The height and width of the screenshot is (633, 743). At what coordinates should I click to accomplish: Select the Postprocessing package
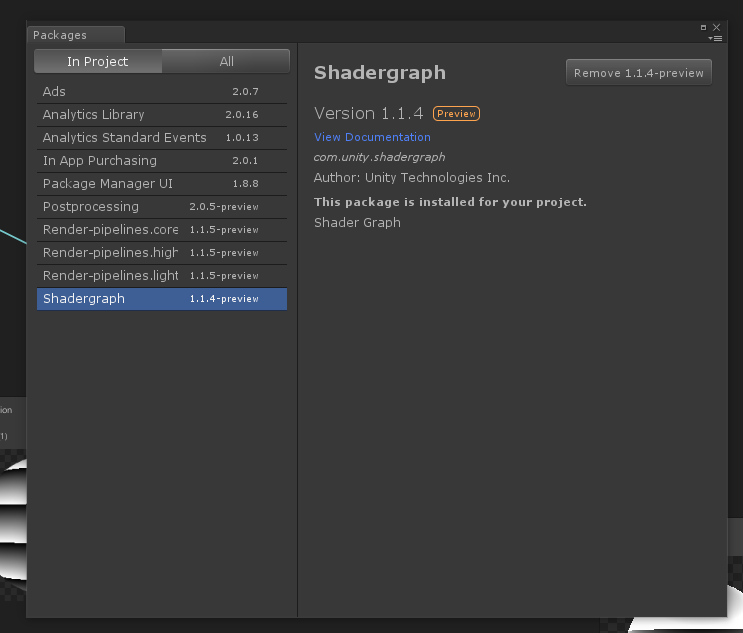click(162, 207)
